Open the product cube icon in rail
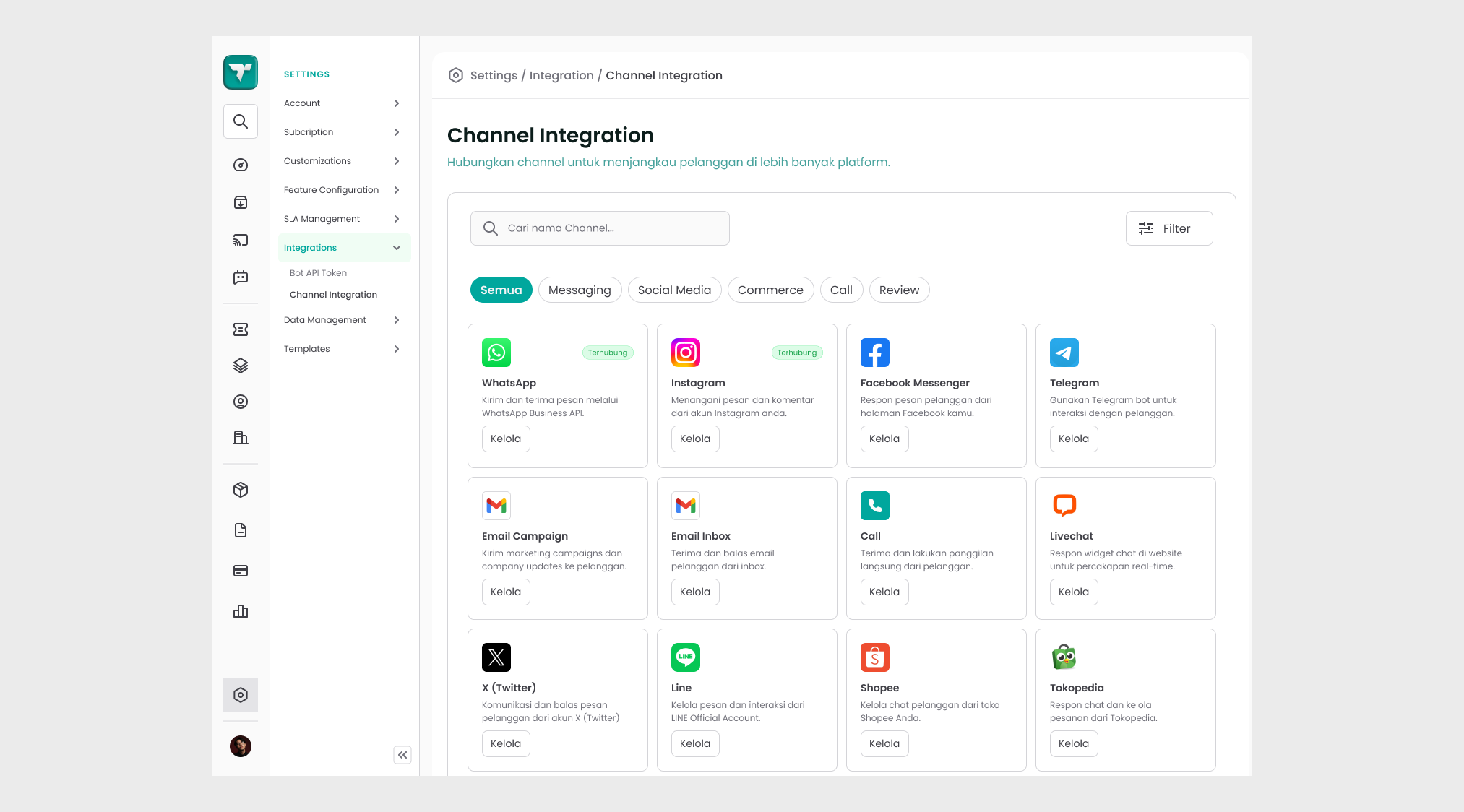 [x=241, y=490]
